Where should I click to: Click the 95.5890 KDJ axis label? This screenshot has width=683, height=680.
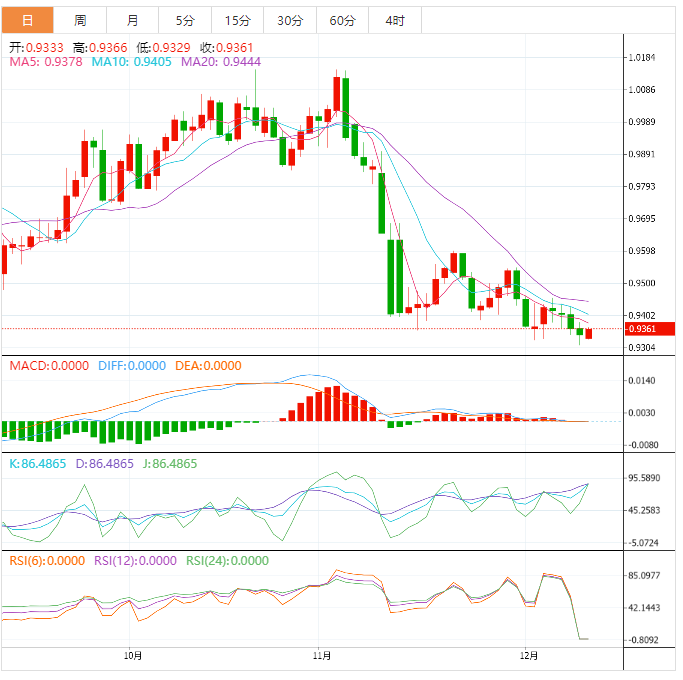click(x=644, y=478)
